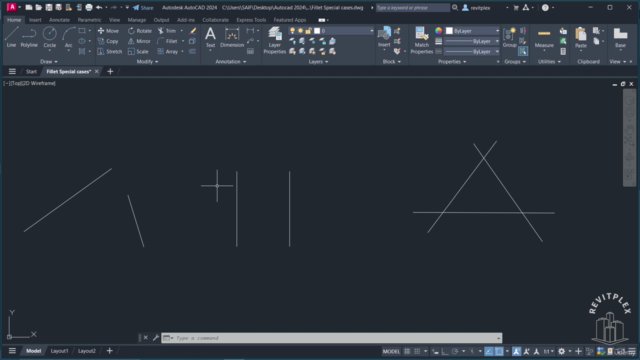Add a new drawing tab

coord(110,71)
